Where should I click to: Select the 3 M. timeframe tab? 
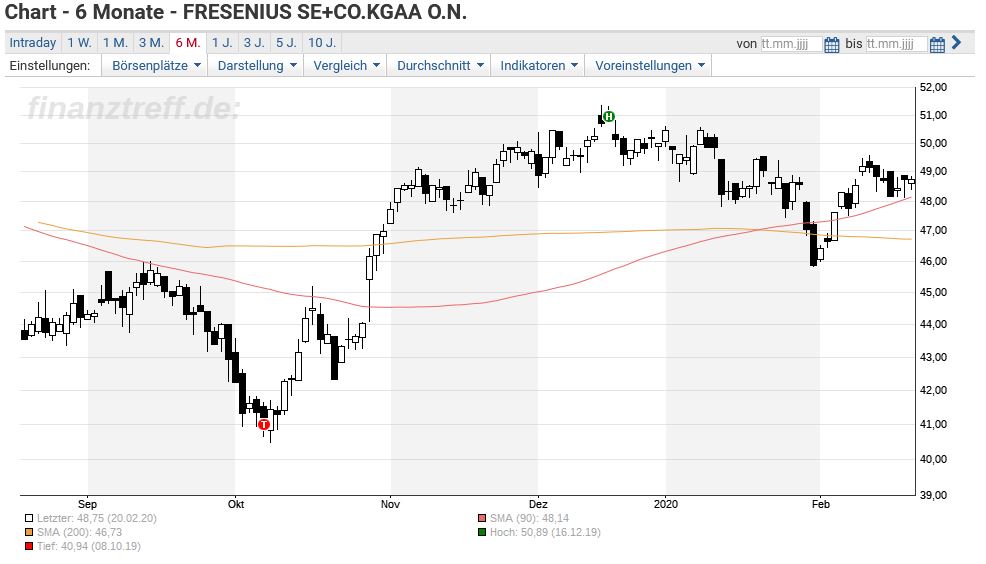(x=151, y=43)
